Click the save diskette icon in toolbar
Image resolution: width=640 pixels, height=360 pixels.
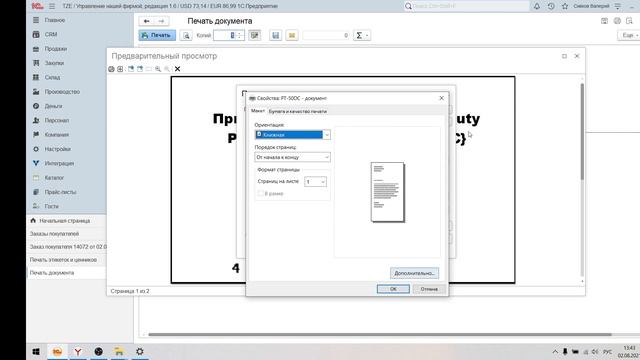(x=276, y=36)
